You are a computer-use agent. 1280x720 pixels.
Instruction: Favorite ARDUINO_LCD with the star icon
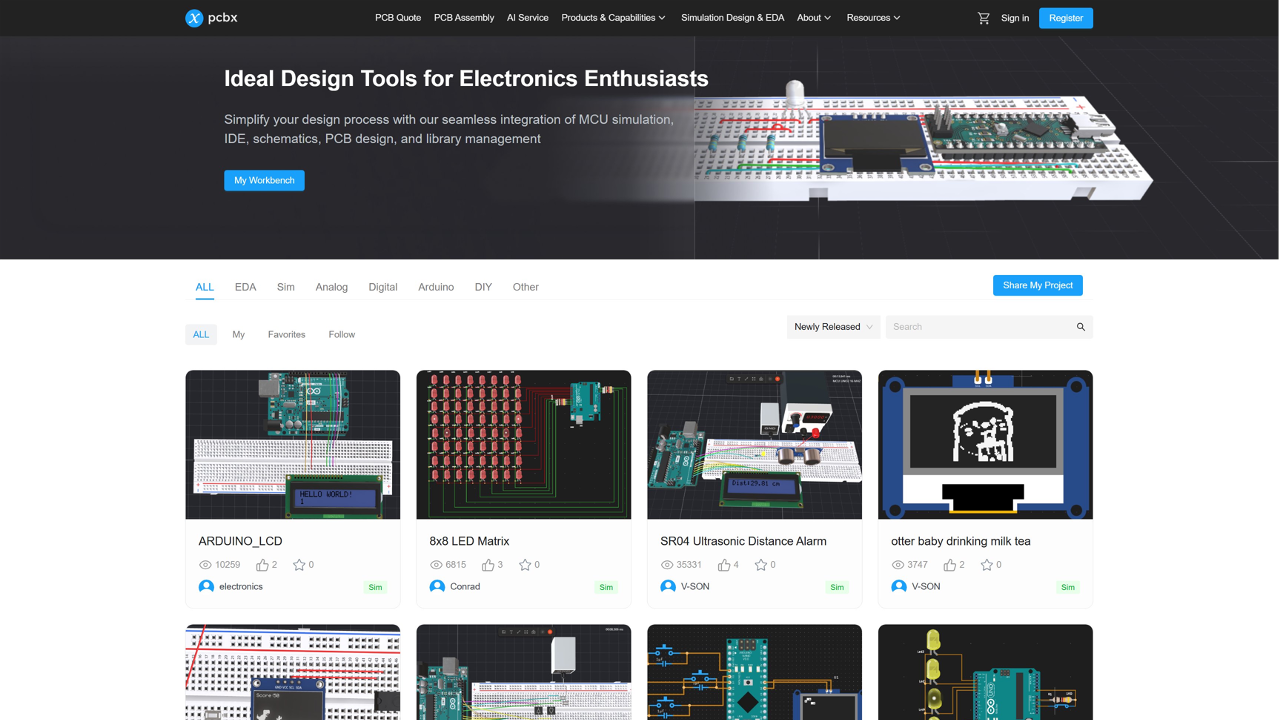(299, 565)
